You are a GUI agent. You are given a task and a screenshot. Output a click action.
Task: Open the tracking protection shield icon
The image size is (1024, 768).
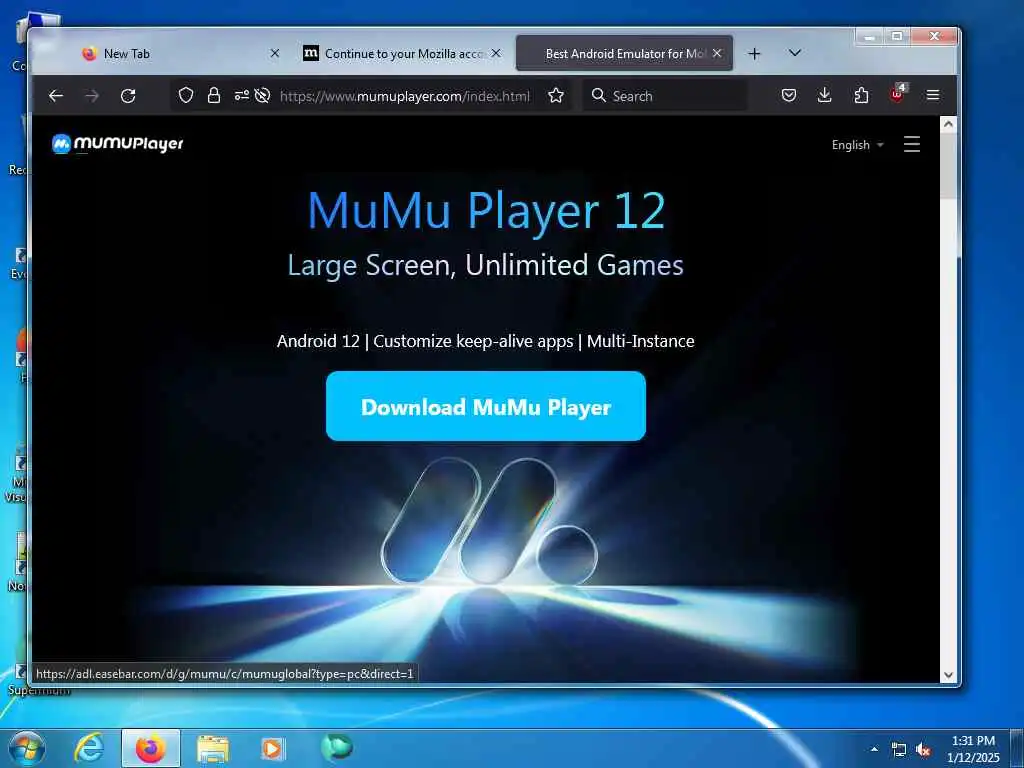coord(186,95)
